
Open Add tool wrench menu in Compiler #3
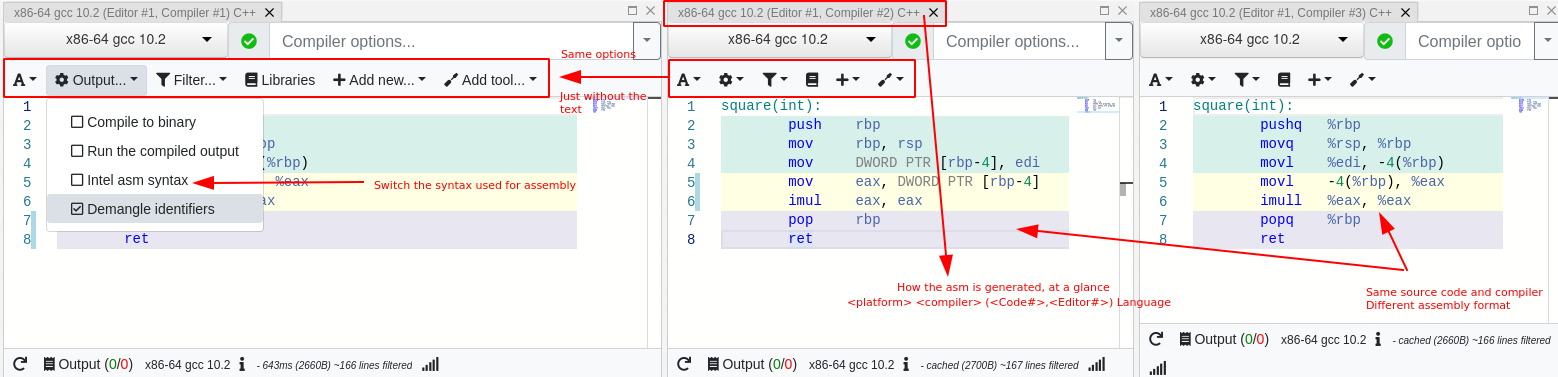point(1362,80)
